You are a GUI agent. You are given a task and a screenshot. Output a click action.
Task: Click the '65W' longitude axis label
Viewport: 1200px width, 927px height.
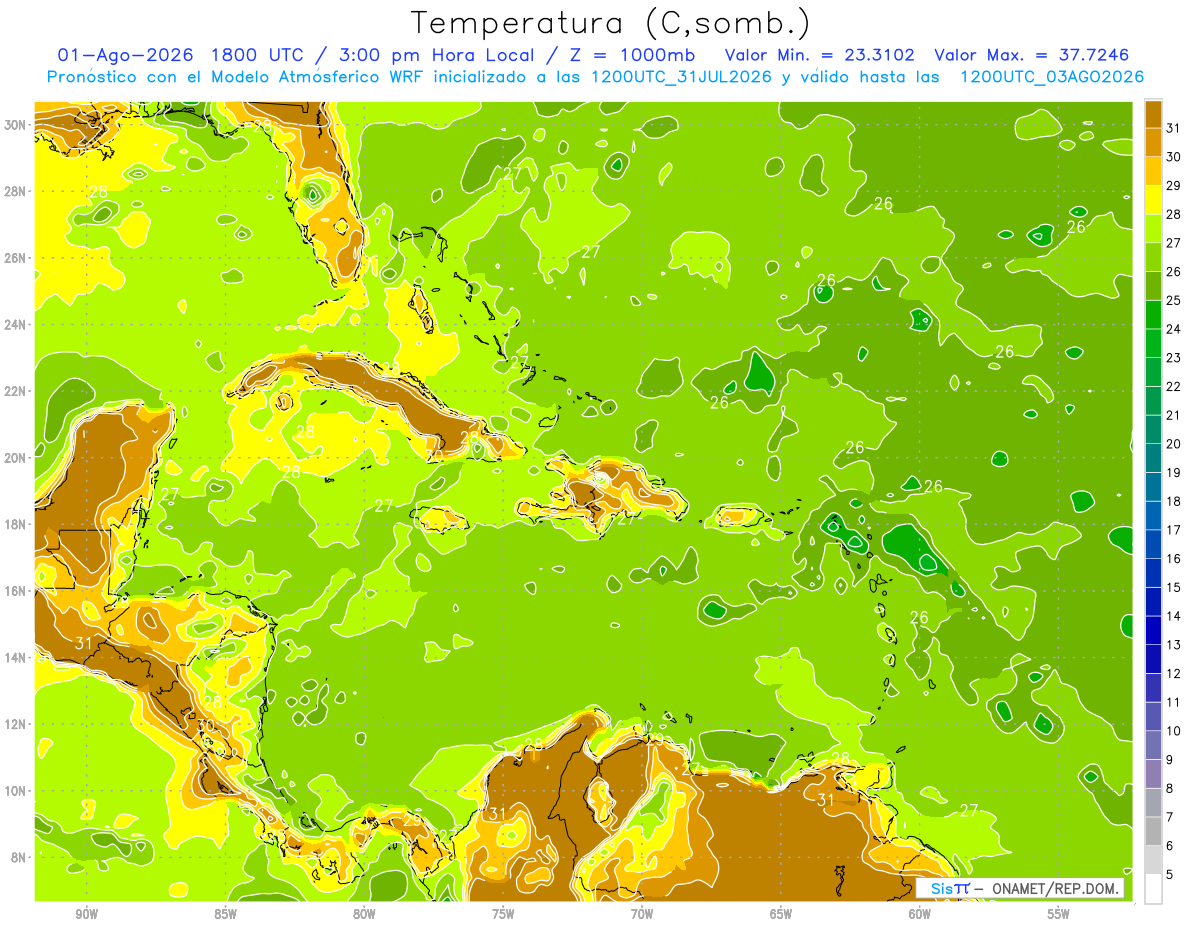[781, 913]
